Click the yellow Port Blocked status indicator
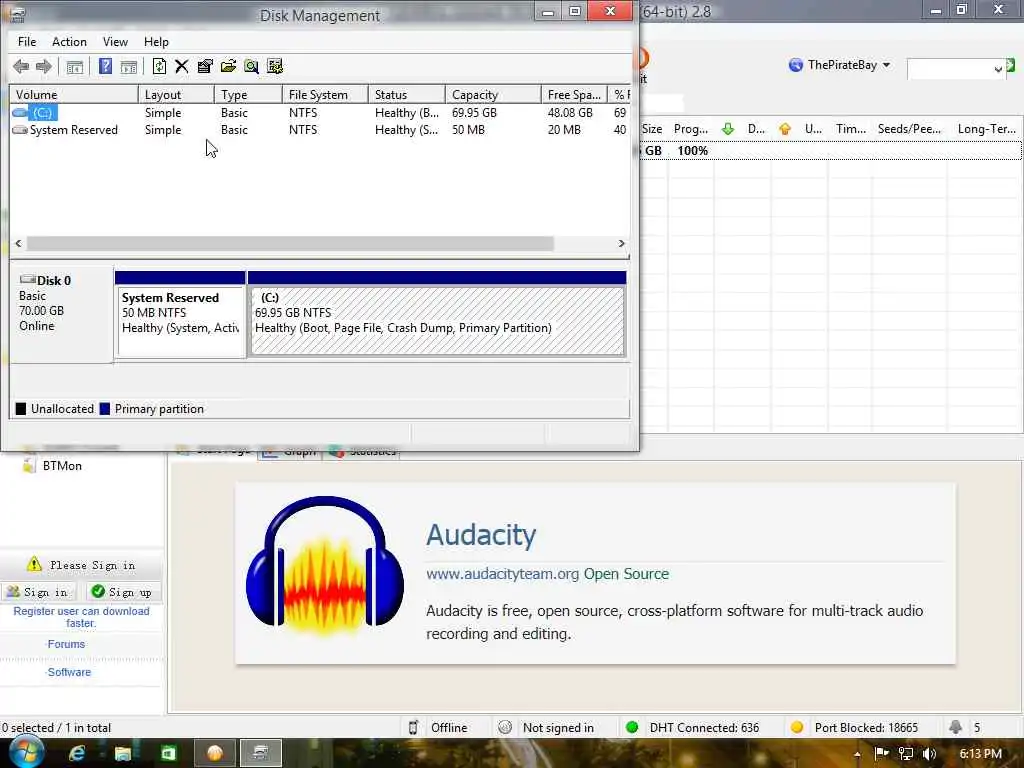 point(797,728)
